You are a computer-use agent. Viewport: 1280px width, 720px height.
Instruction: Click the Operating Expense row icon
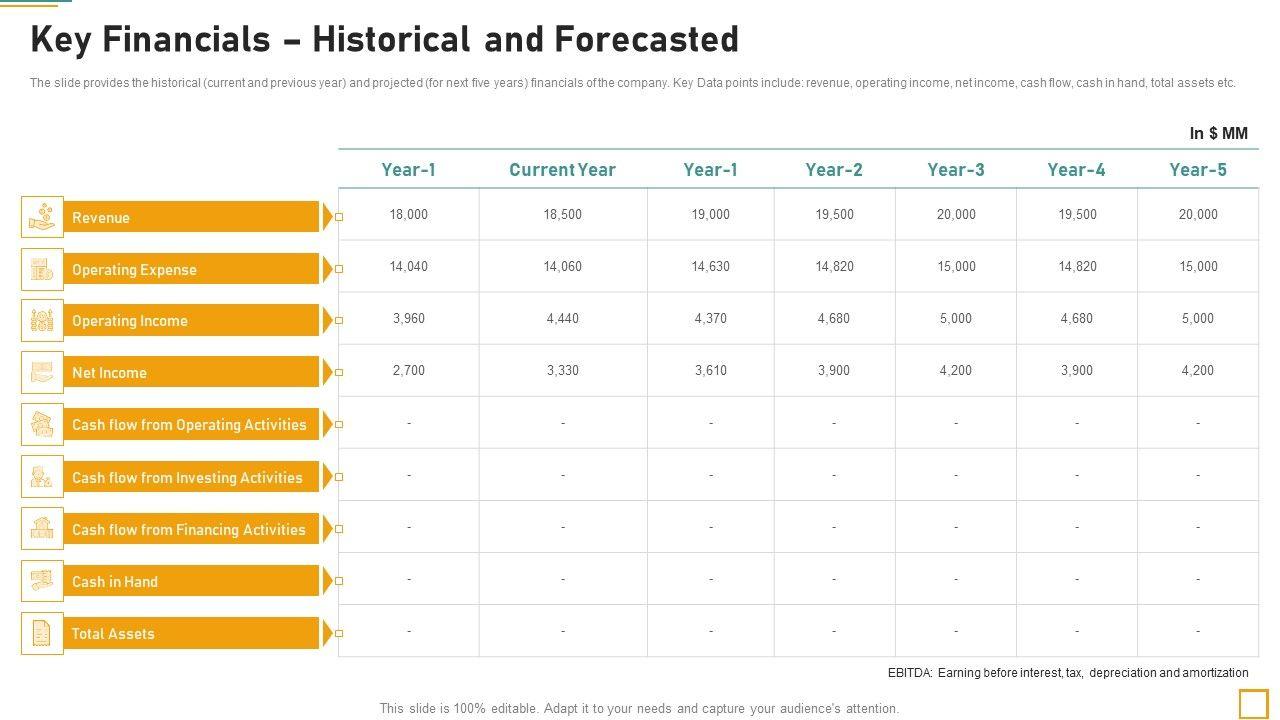[42, 269]
